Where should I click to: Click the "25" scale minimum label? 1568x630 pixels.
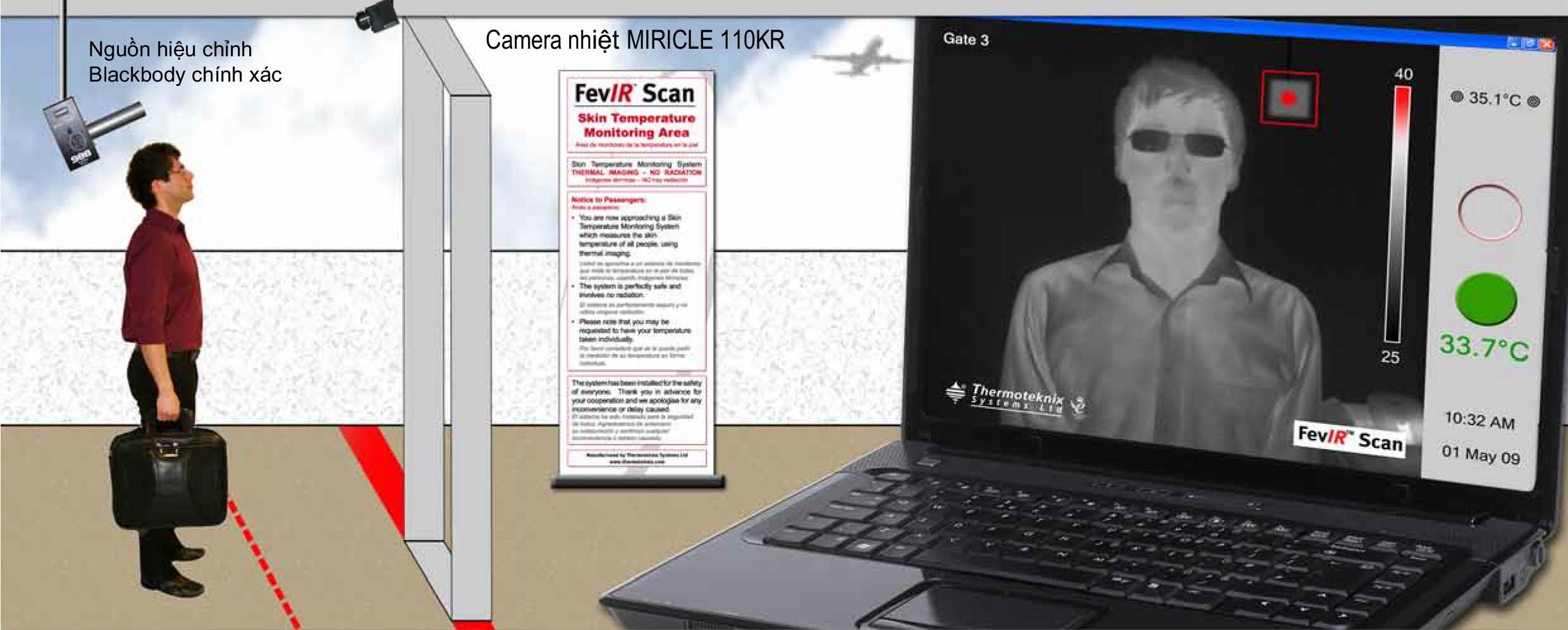tap(1390, 357)
